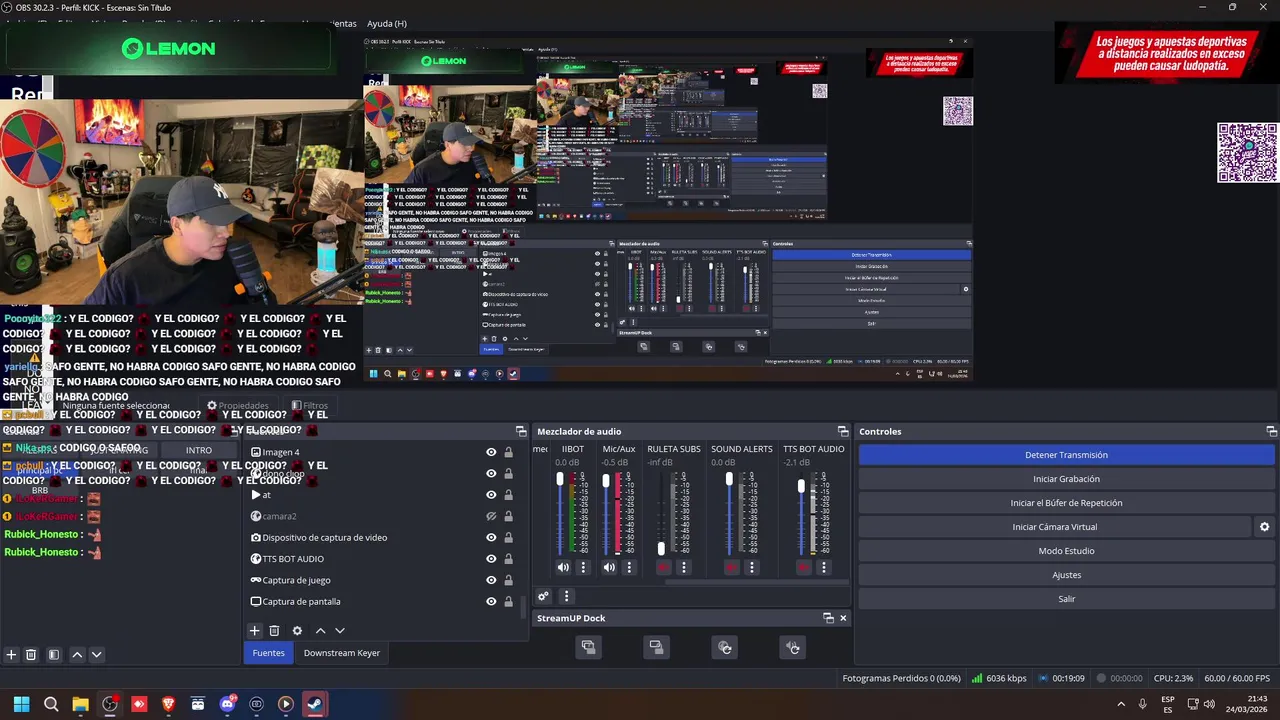Open IIBOT channel options menu

click(583, 567)
